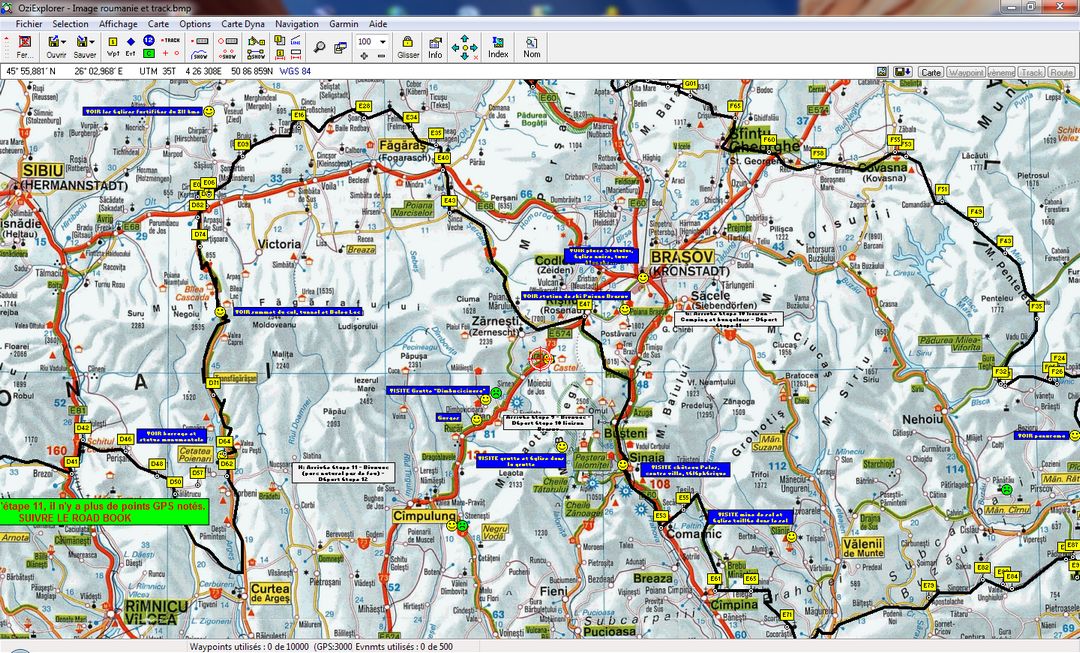Click the red circle track-point icon

[x=176, y=53]
